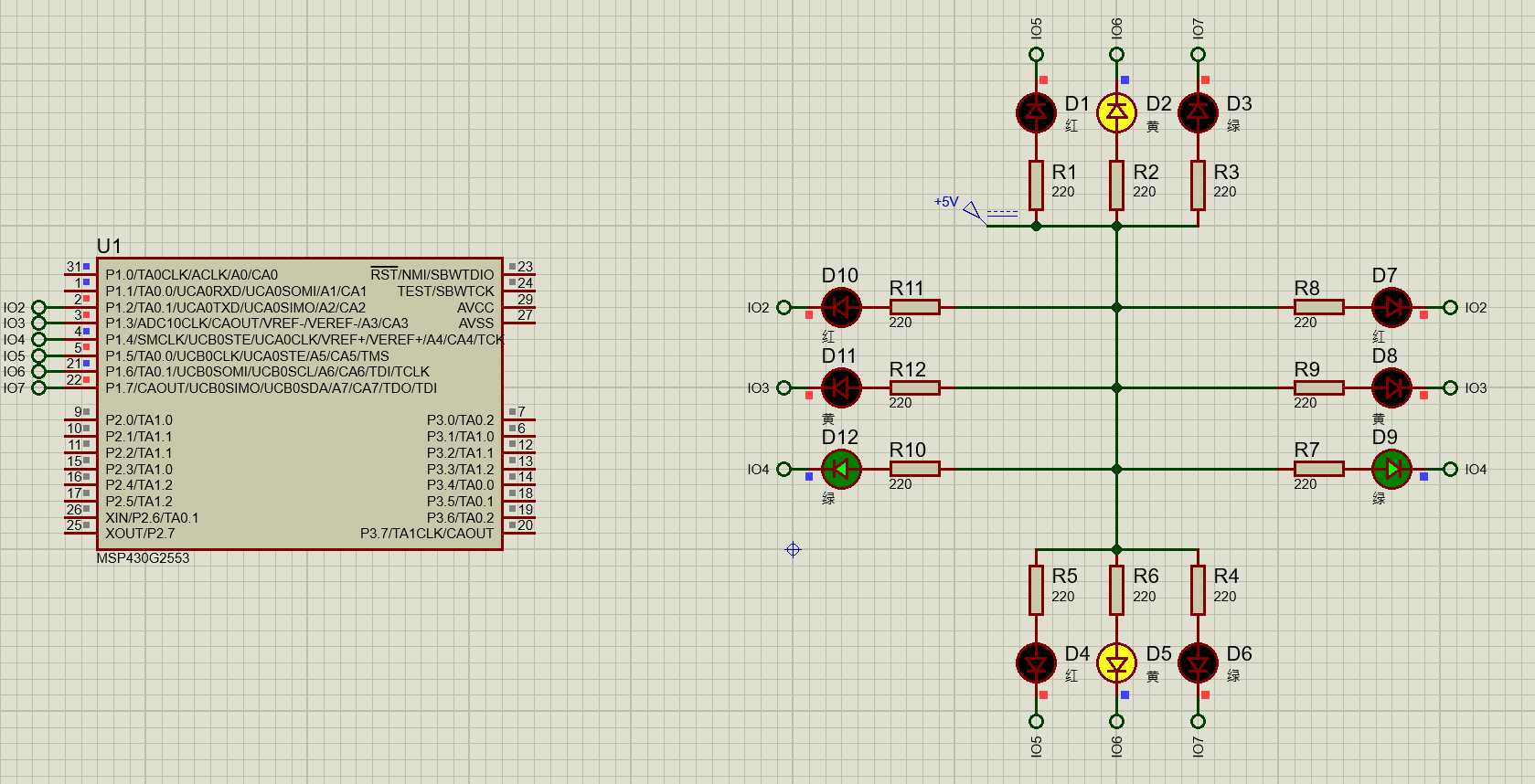Select resistor R11 body
This screenshot has height=784, width=1535.
914,307
